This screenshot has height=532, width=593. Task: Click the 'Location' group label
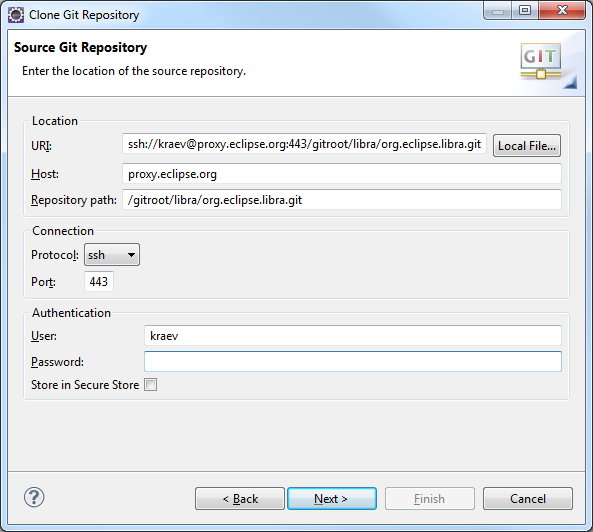point(55,121)
